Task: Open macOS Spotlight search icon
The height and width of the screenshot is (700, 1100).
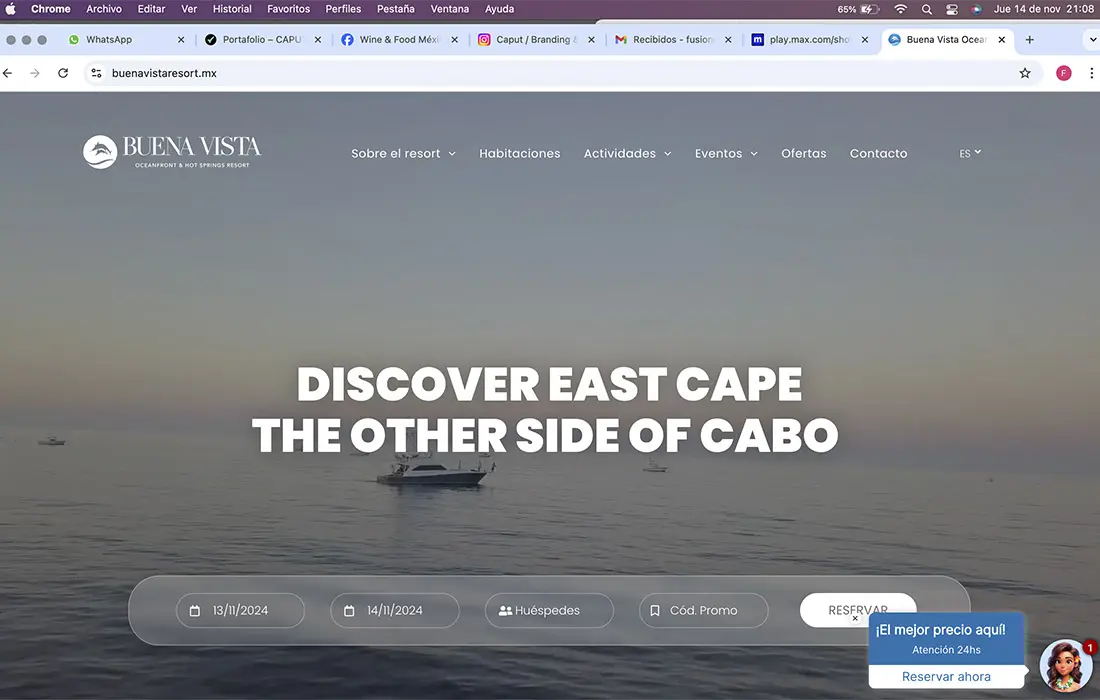Action: coord(927,9)
